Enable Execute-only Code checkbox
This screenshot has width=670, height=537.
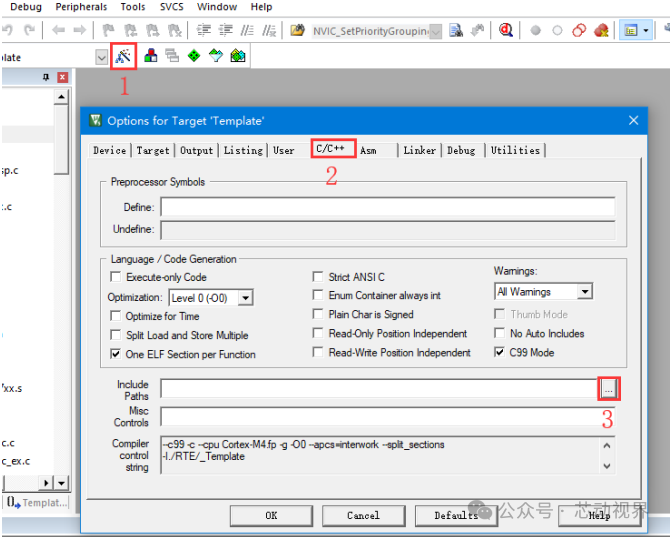point(115,277)
